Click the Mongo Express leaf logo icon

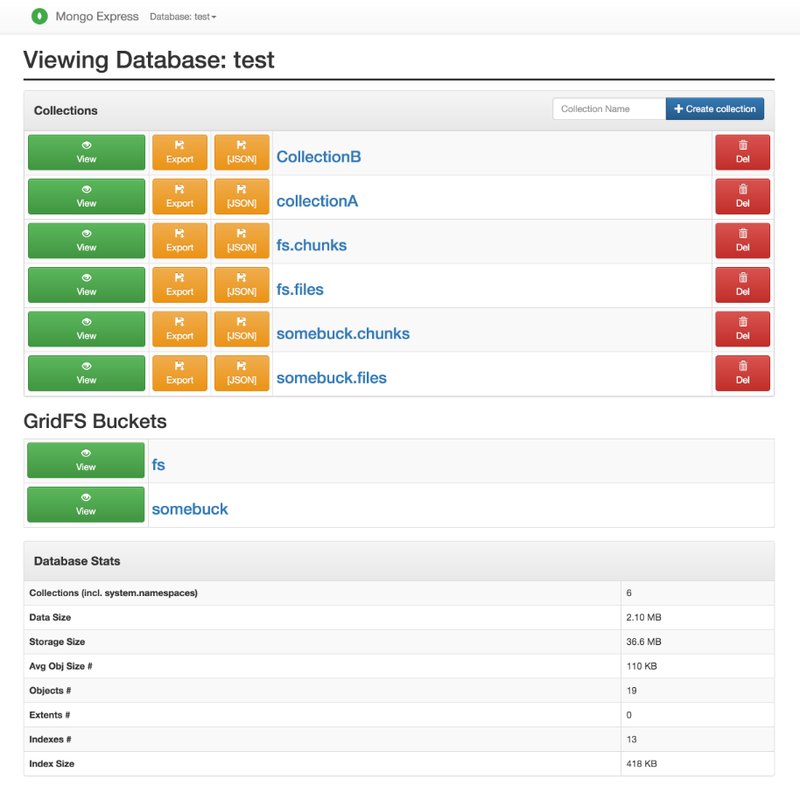[38, 16]
